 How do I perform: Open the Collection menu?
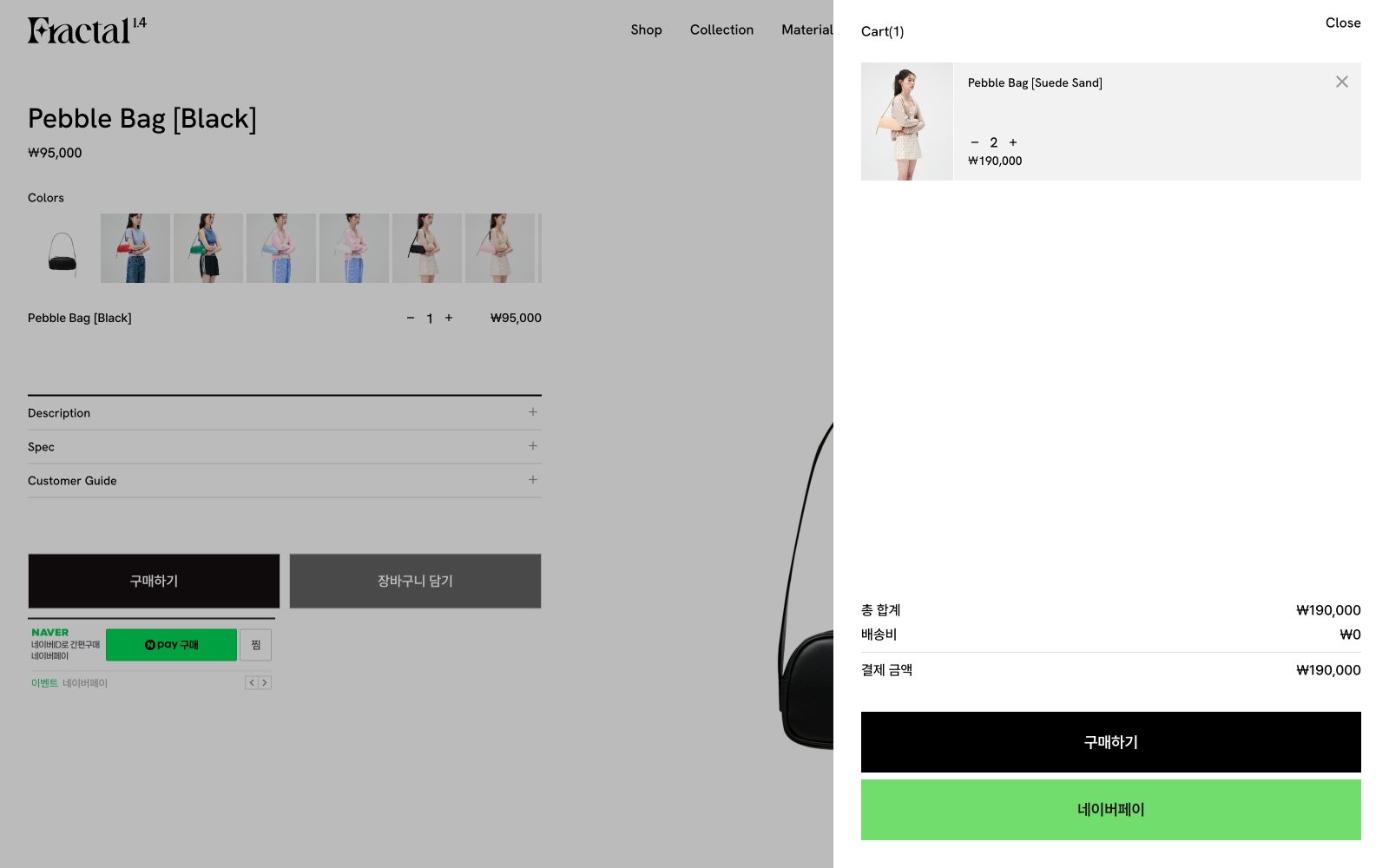click(721, 30)
